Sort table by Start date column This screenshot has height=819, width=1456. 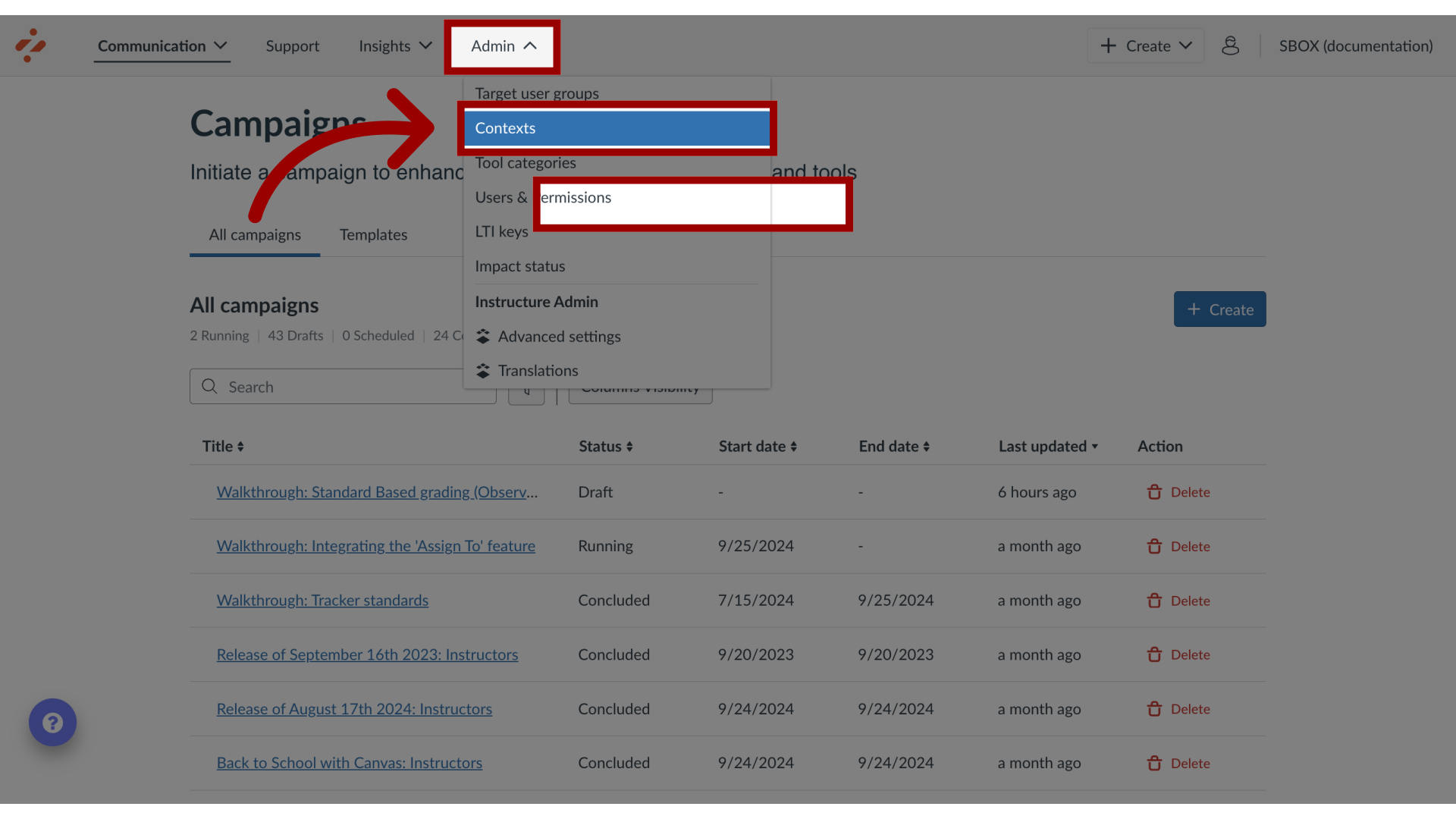point(758,446)
